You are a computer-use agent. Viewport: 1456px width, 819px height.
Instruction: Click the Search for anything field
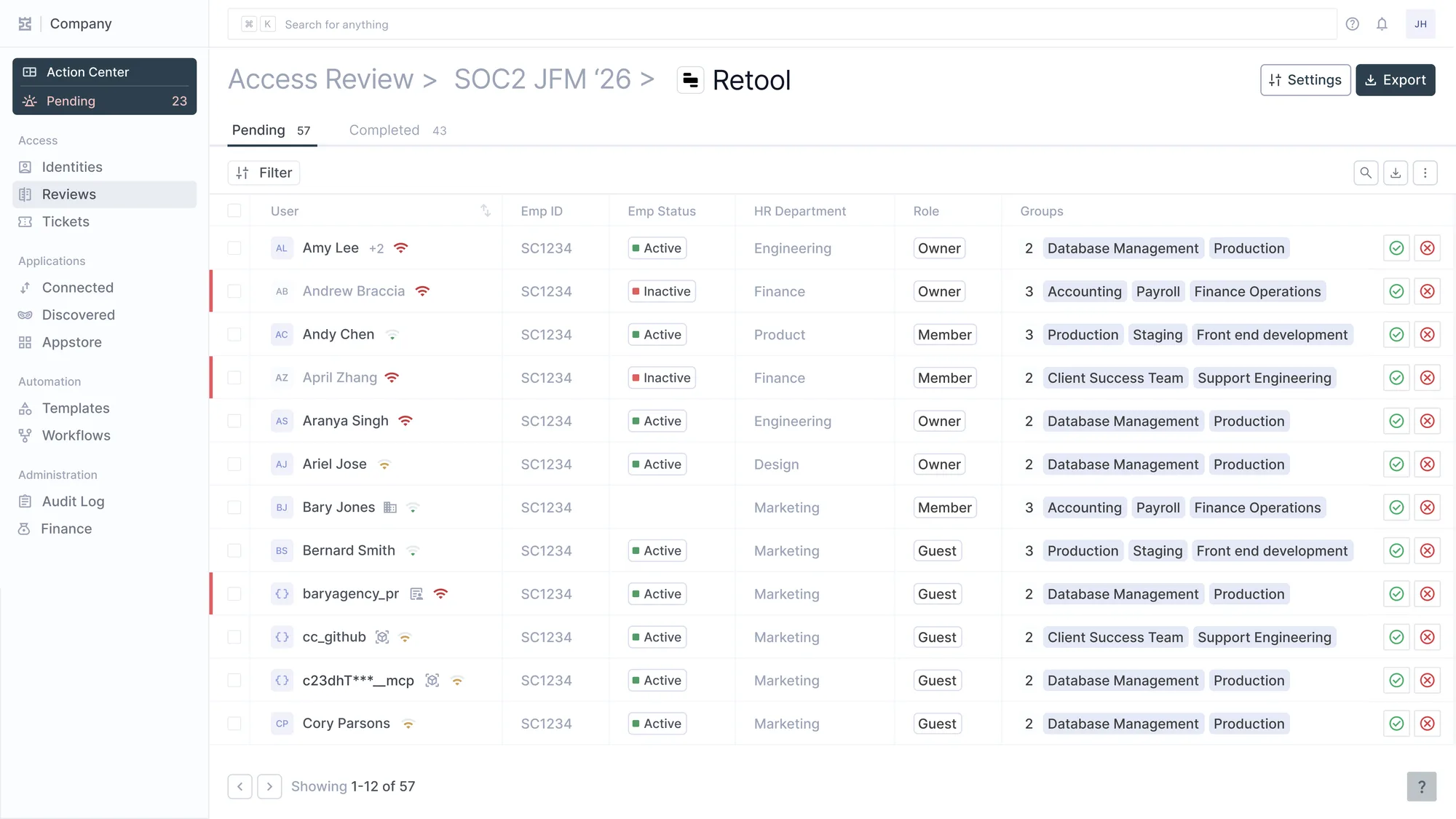tap(782, 24)
